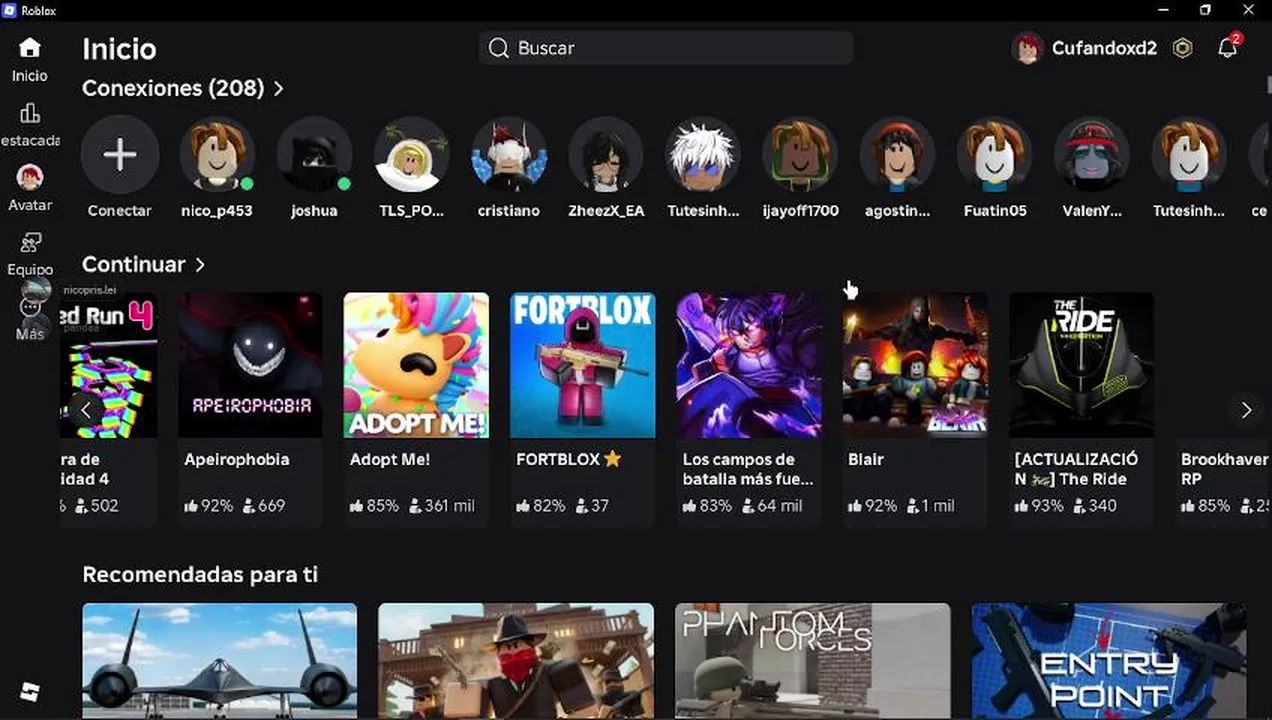Open cristiano's avatar
The image size is (1272, 720).
pos(509,155)
